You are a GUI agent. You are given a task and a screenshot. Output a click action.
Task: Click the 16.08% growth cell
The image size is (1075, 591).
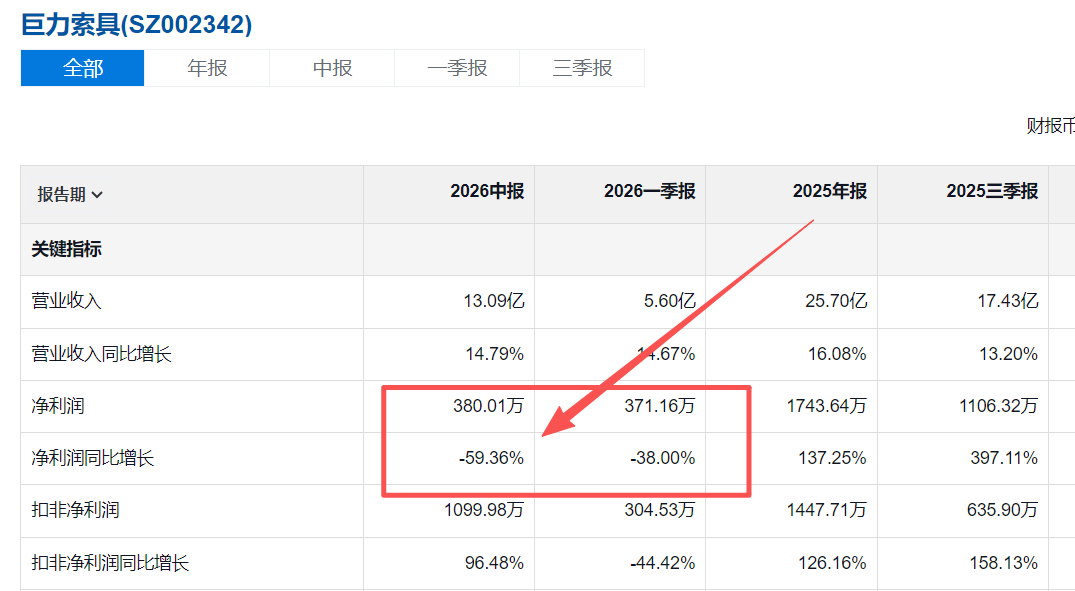(x=837, y=354)
